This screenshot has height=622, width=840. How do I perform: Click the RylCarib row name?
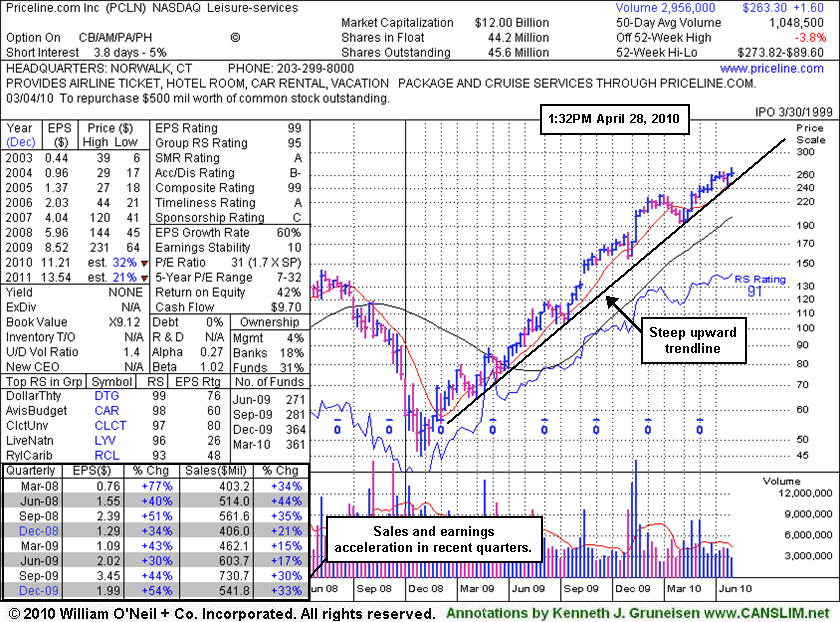pos(29,456)
